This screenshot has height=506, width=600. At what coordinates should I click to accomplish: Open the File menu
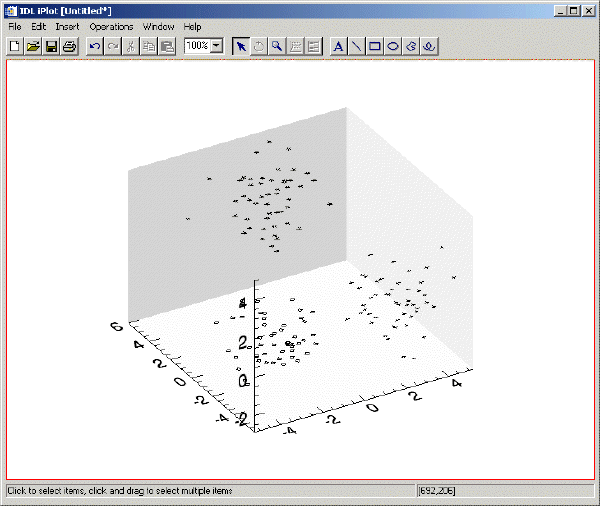point(15,27)
